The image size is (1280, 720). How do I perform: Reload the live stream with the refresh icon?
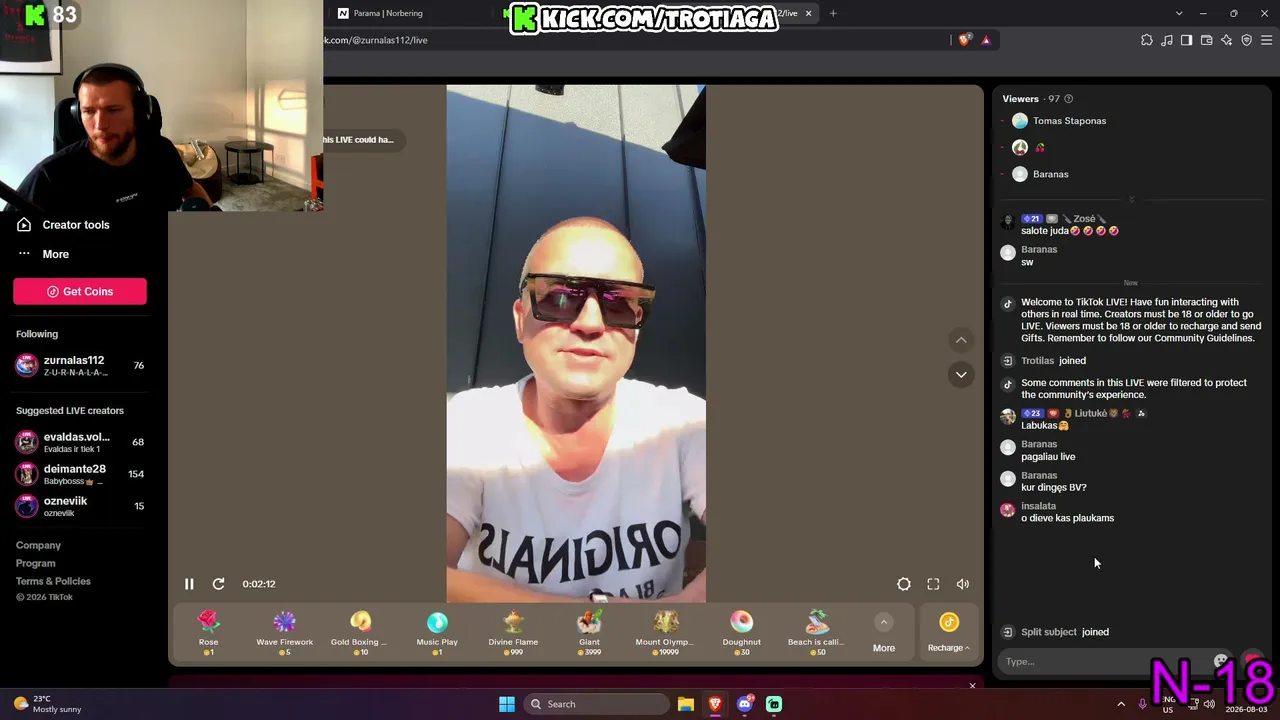click(218, 584)
